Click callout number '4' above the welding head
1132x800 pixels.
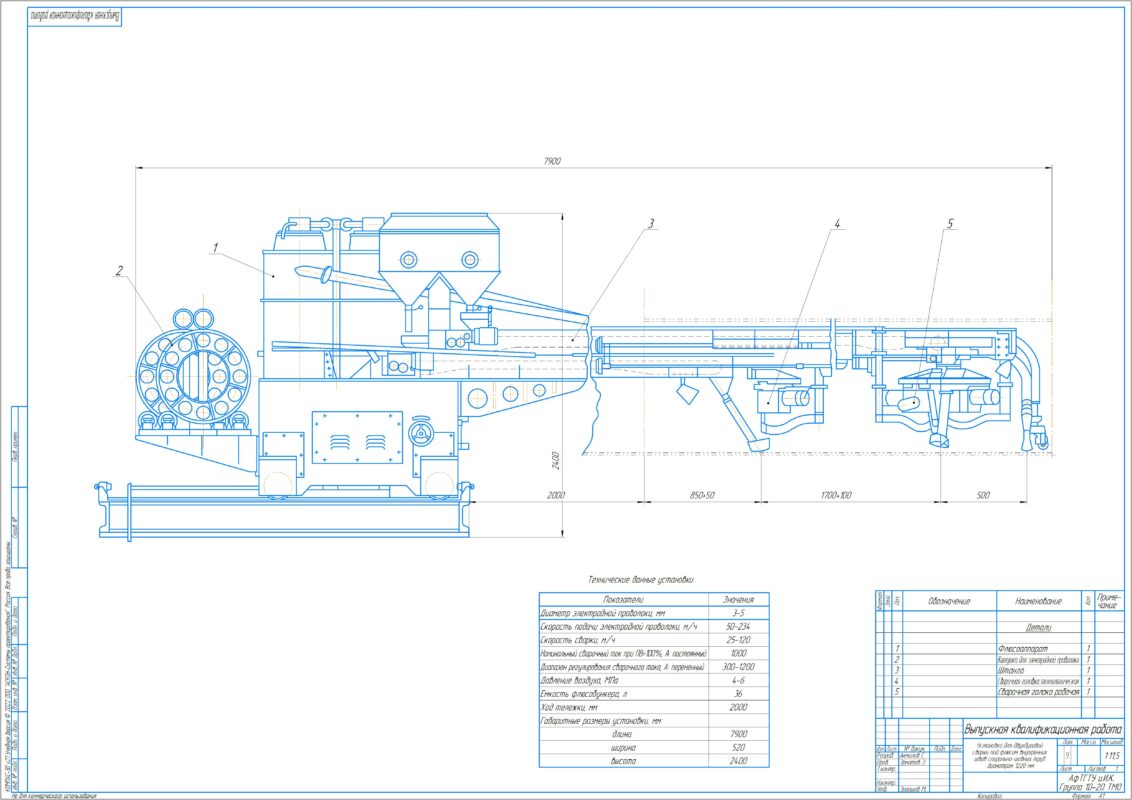(x=837, y=224)
